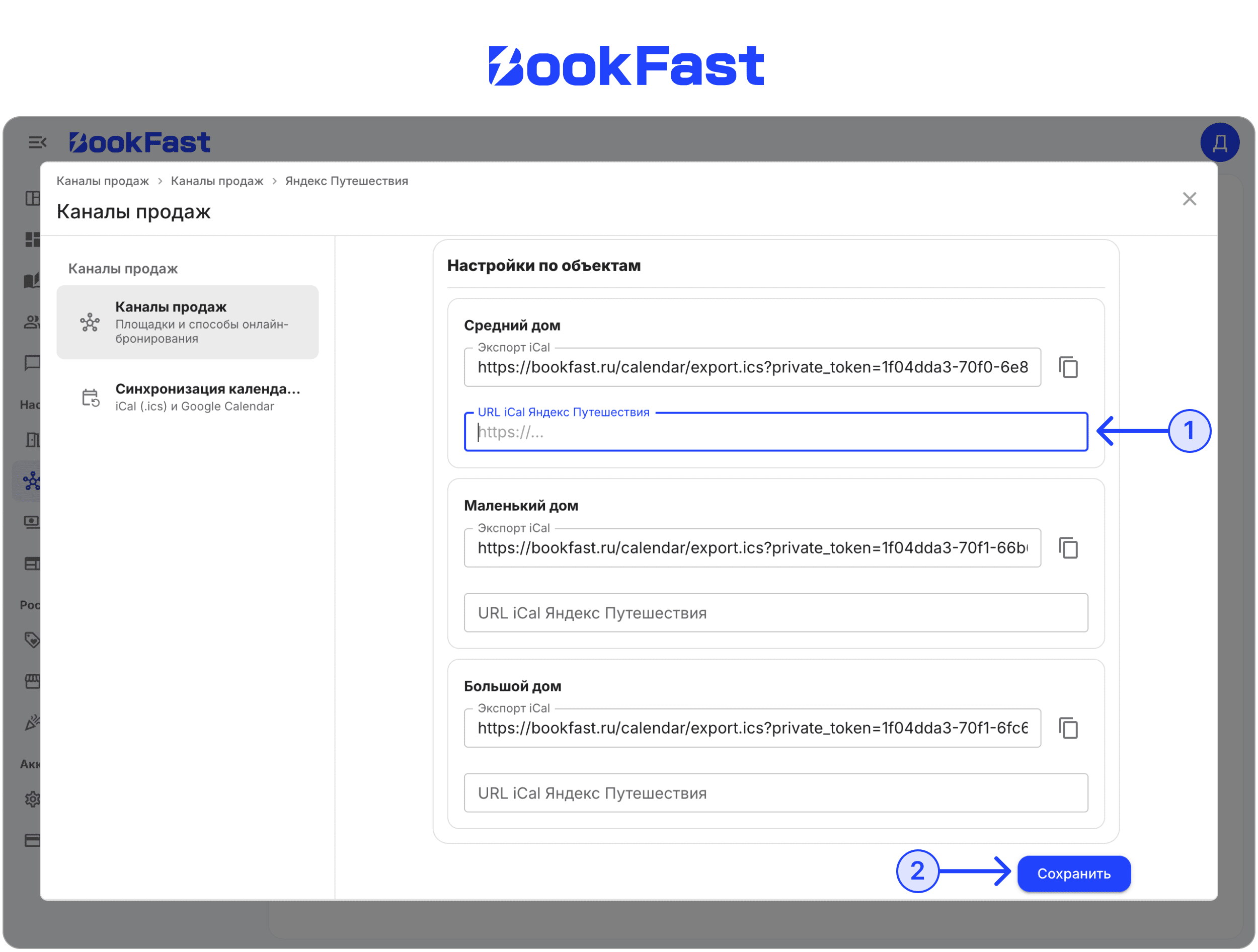Viewport: 1258px width, 952px height.
Task: Copy the Средний дом iCal export link
Action: click(x=1068, y=367)
